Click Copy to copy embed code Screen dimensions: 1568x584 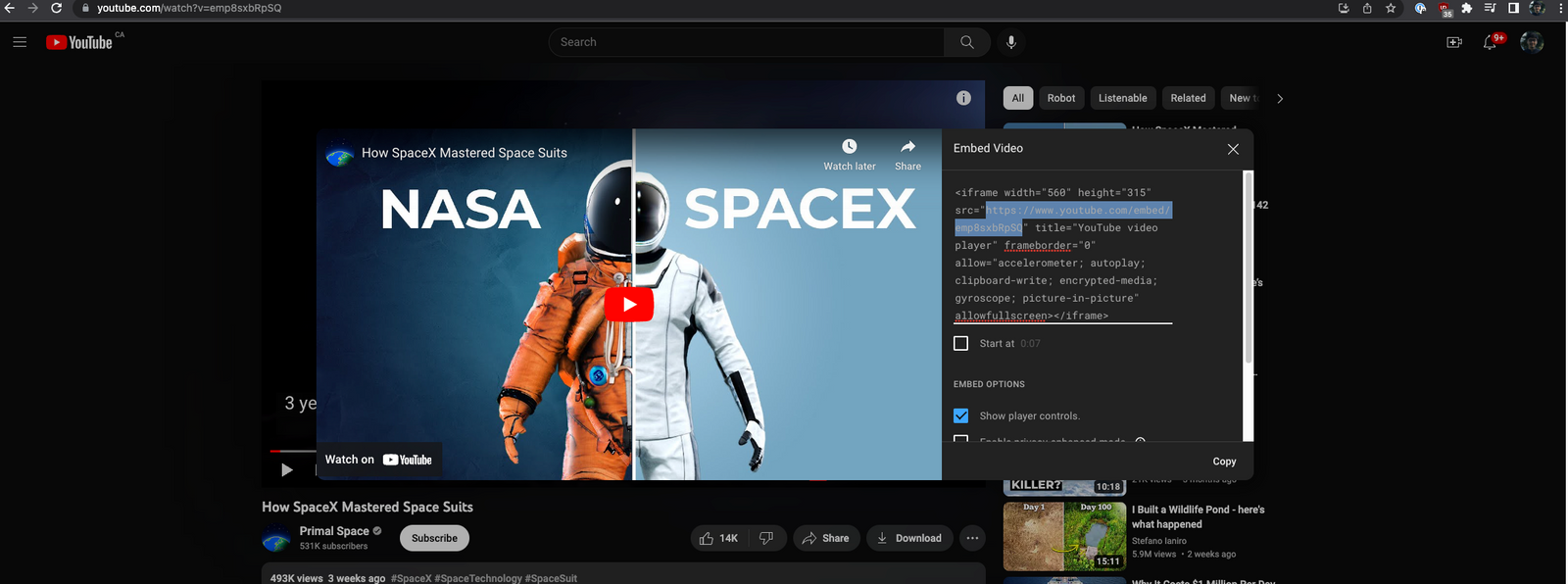[x=1224, y=462]
